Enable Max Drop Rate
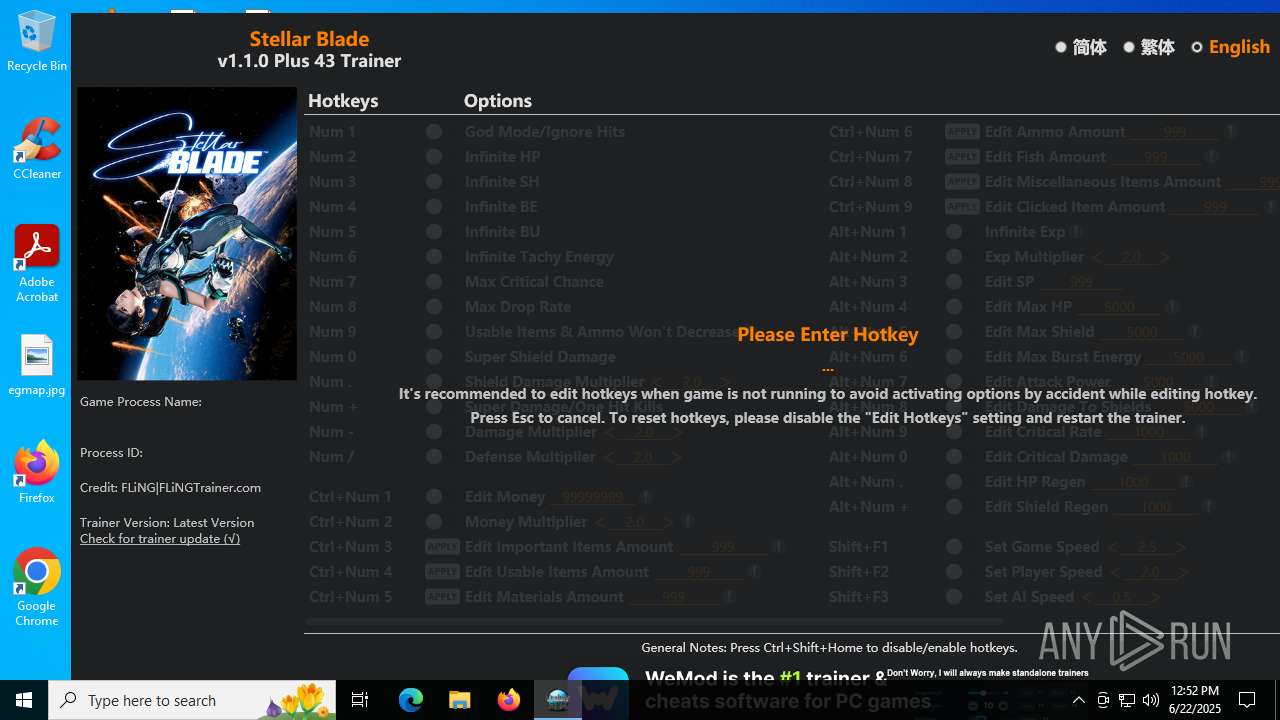The width and height of the screenshot is (1280, 720). click(434, 307)
